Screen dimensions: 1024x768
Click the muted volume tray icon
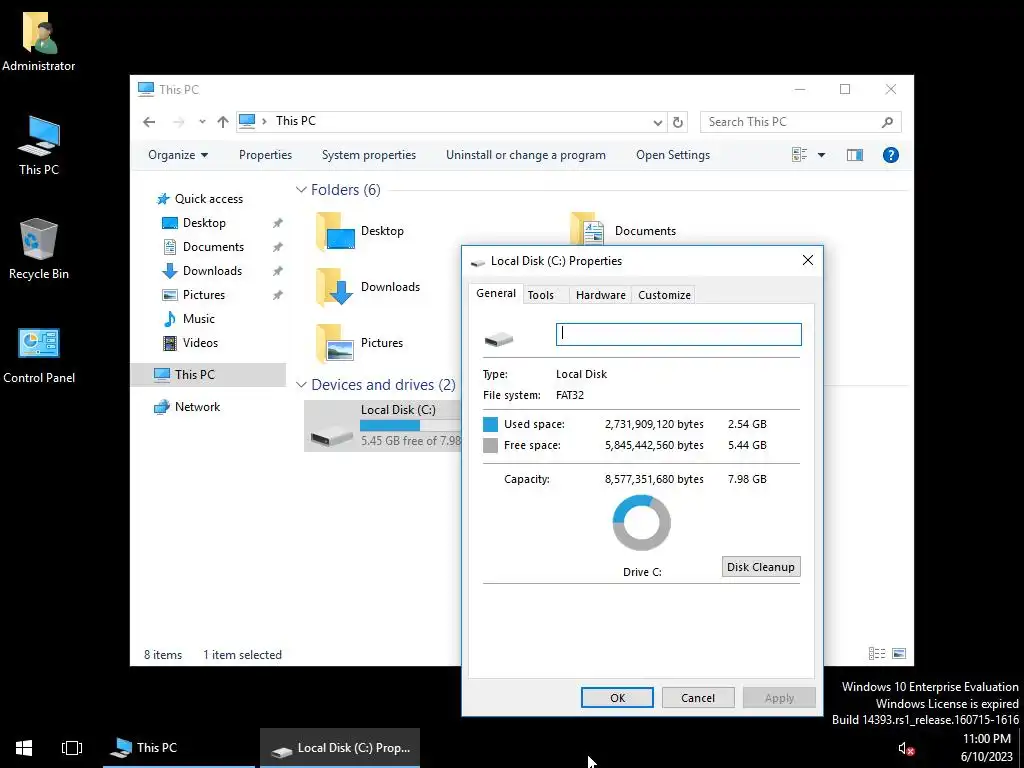coord(904,748)
